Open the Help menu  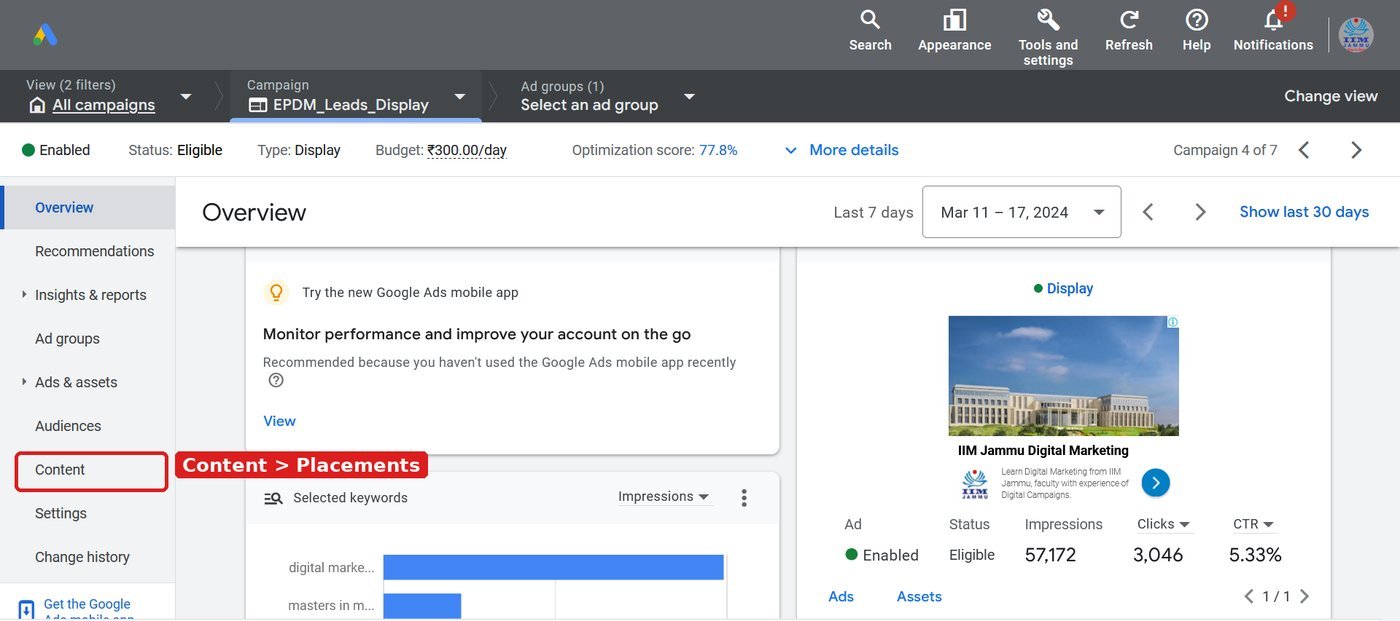[x=1196, y=30]
